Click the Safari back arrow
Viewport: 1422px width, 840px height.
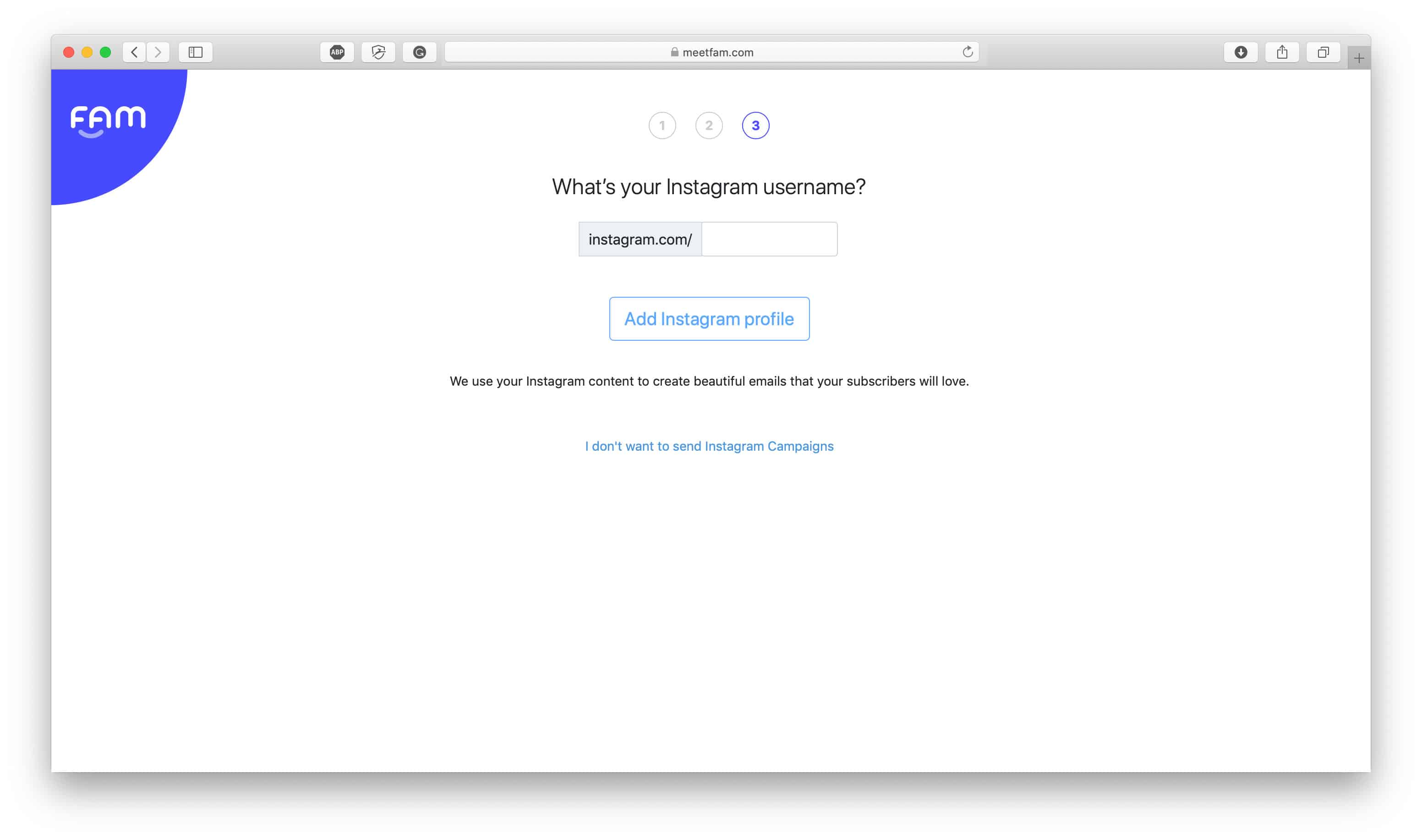[x=134, y=52]
